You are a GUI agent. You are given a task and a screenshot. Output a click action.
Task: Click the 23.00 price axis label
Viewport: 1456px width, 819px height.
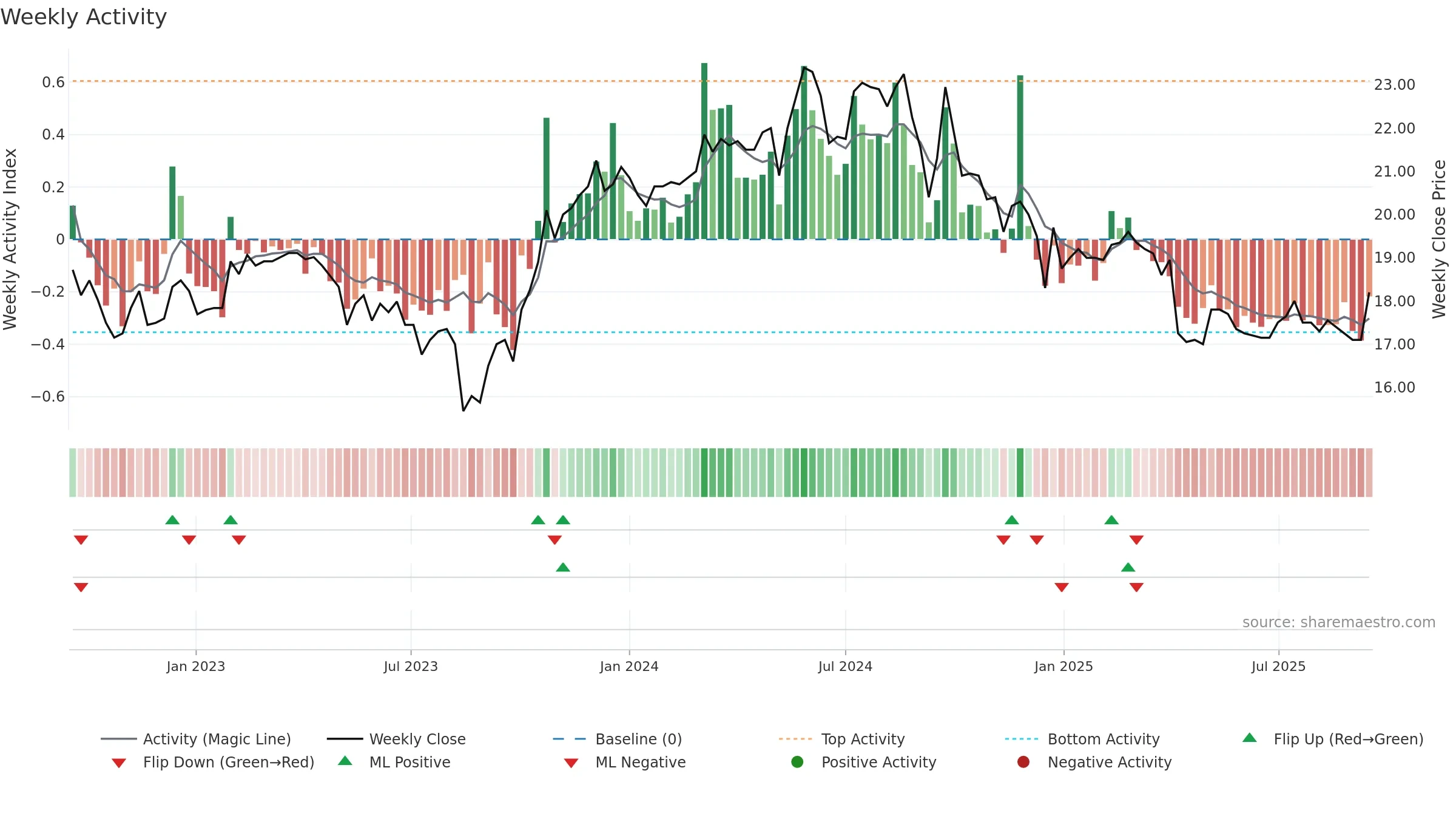tap(1395, 85)
